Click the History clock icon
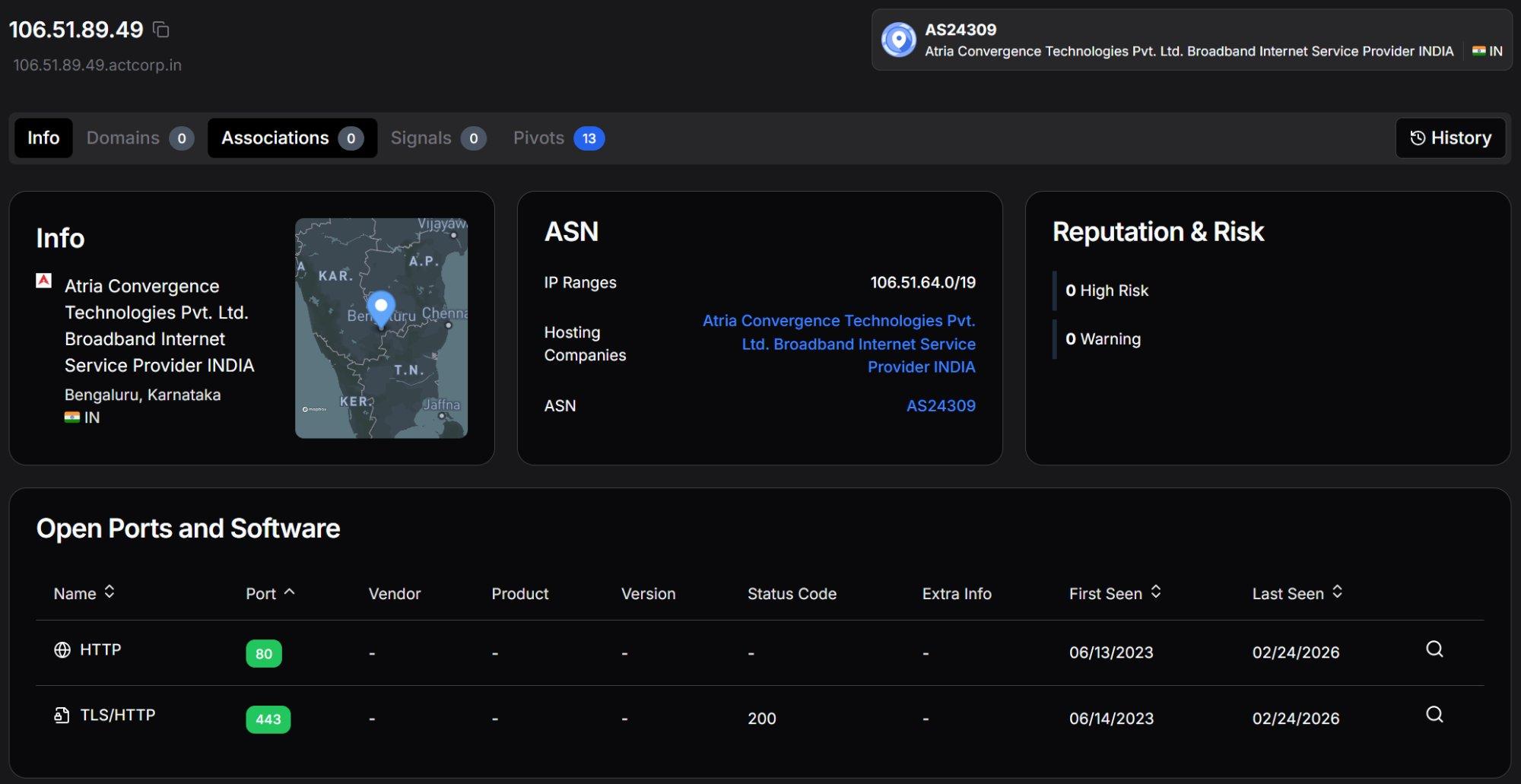This screenshot has height=784, width=1521. [1418, 138]
